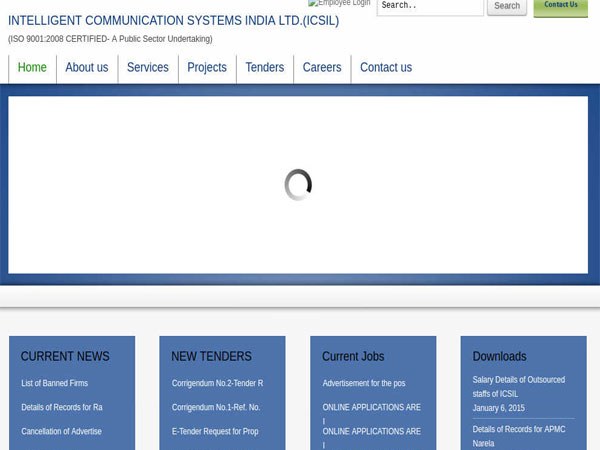Screen dimensions: 600x450
Task: Open the About us menu
Action: pyautogui.click(x=87, y=68)
